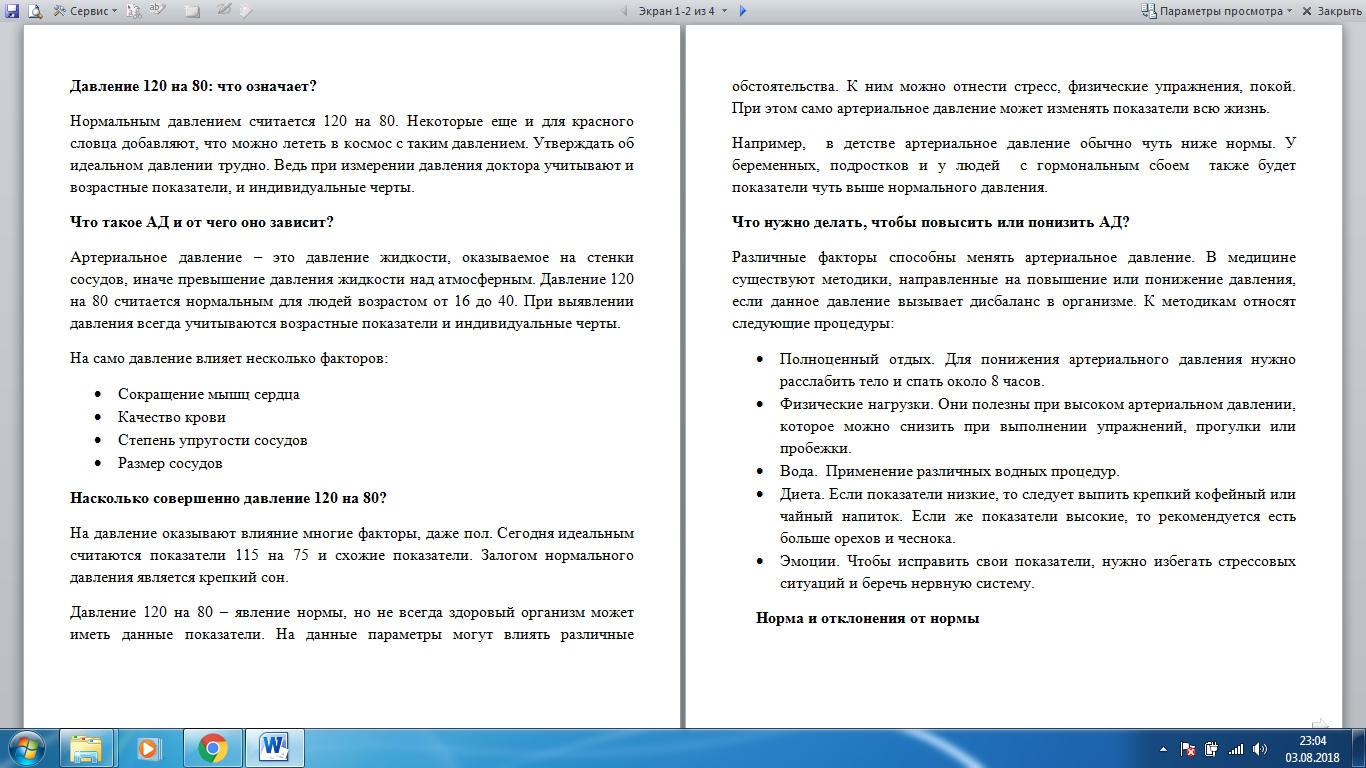Click the paragraph starting "Нормальным давлением считается"
Image resolution: width=1366 pixels, height=768 pixels.
[x=352, y=154]
